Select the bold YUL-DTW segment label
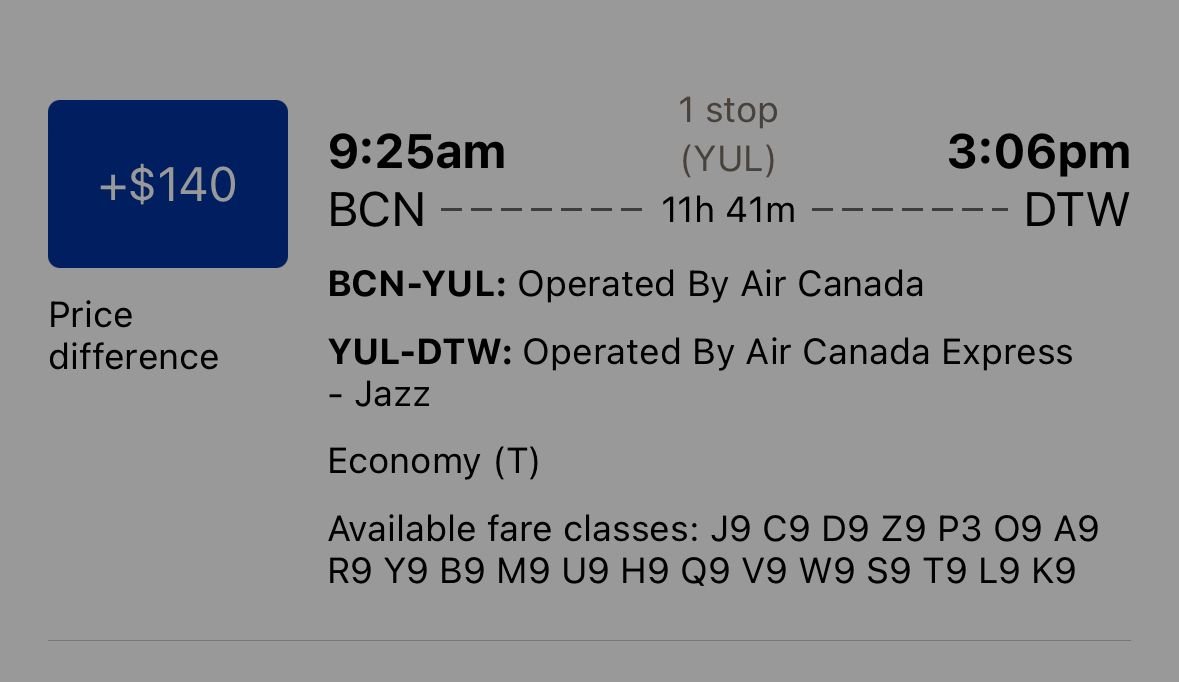The height and width of the screenshot is (682, 1179). 420,352
